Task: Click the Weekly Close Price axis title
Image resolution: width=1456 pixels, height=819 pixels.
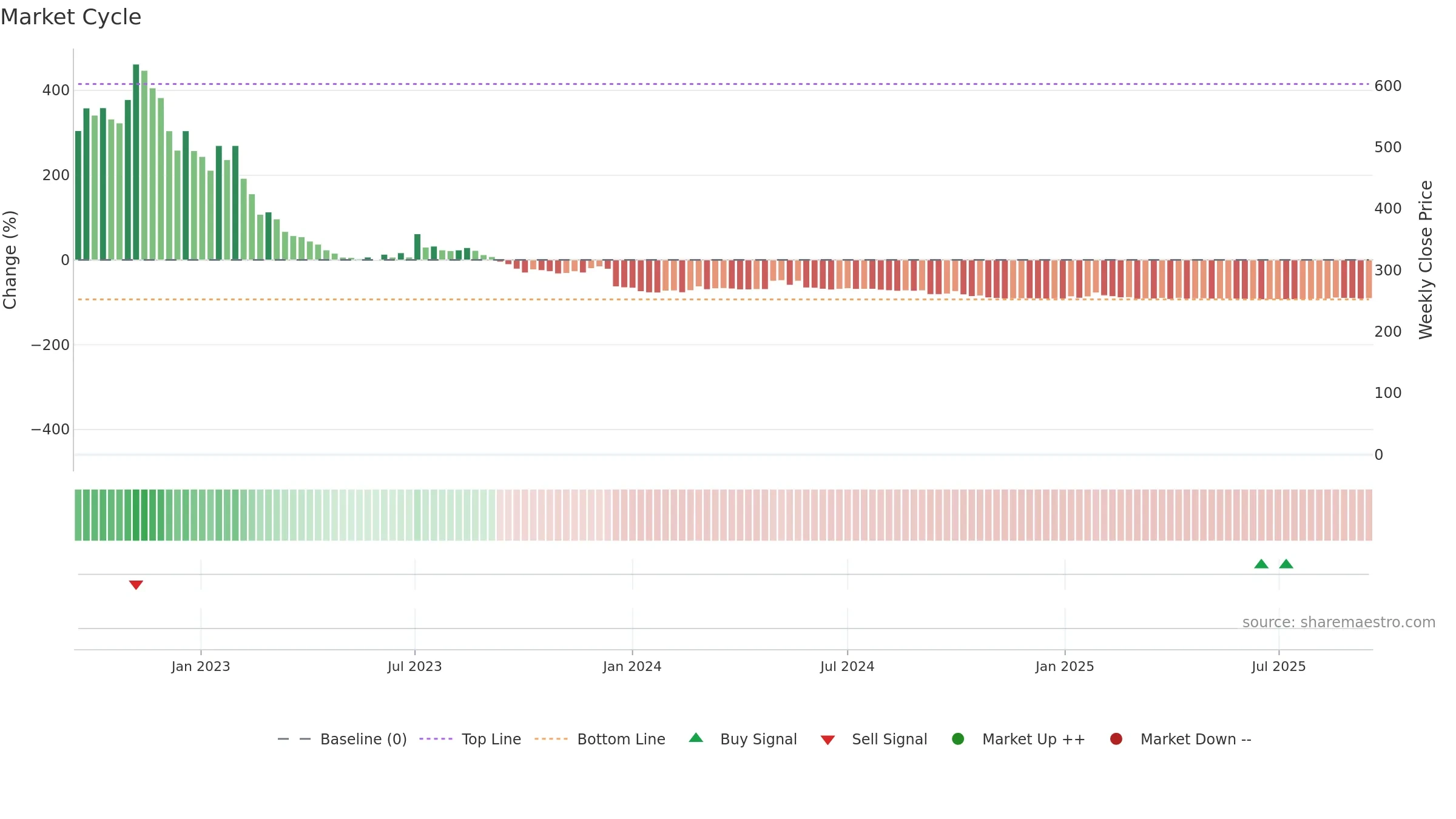Action: (1426, 260)
